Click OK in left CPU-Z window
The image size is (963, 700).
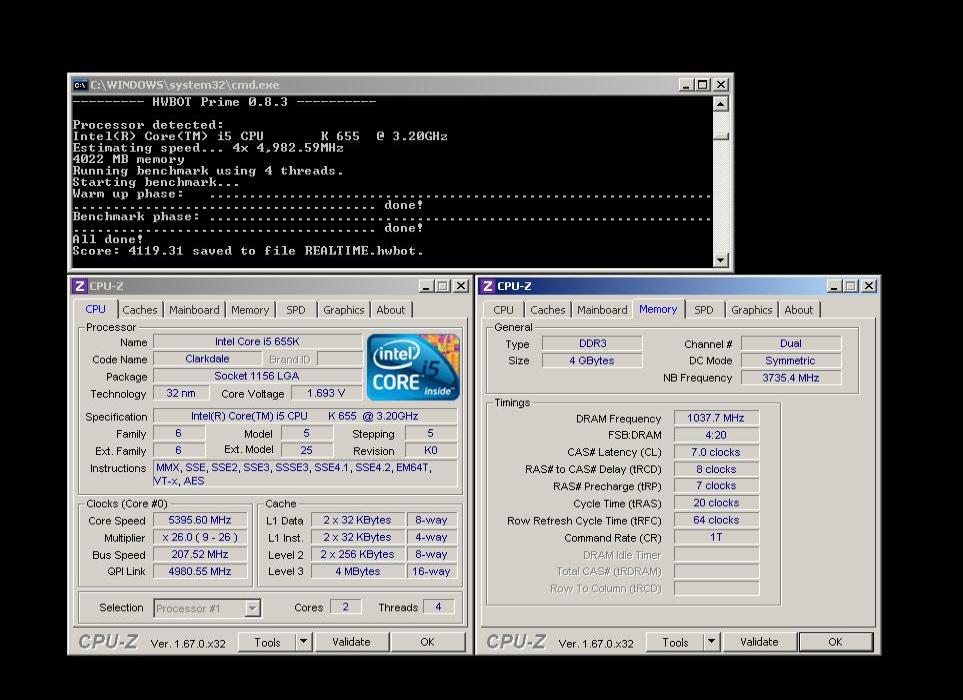point(427,642)
